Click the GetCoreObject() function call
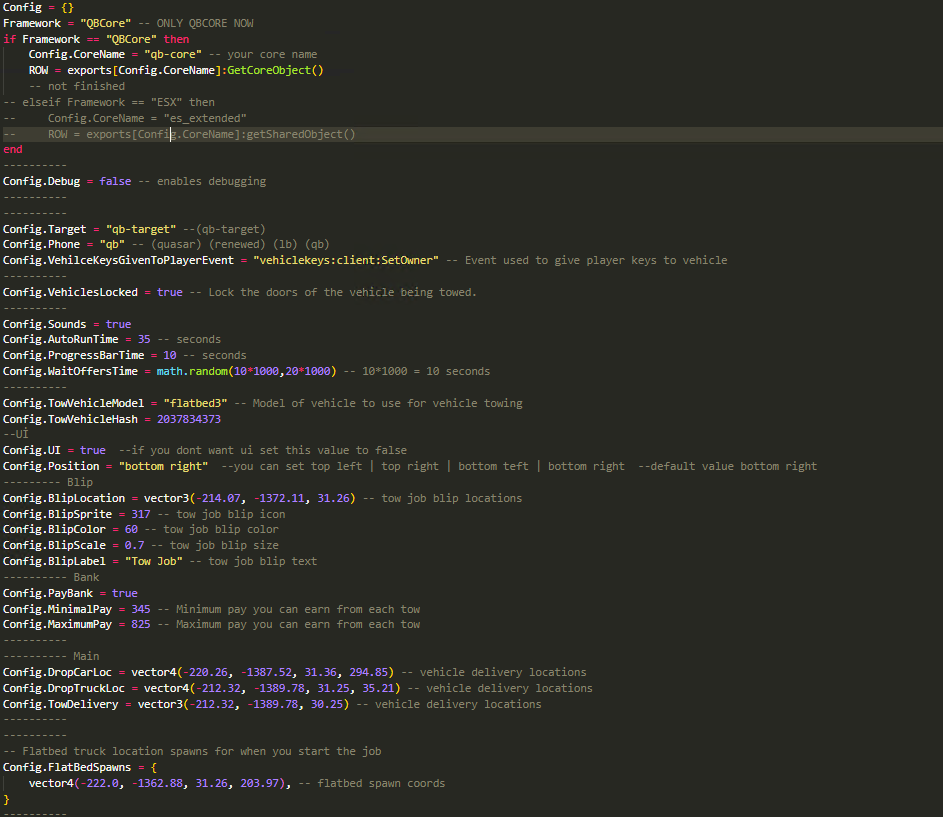 click(280, 70)
